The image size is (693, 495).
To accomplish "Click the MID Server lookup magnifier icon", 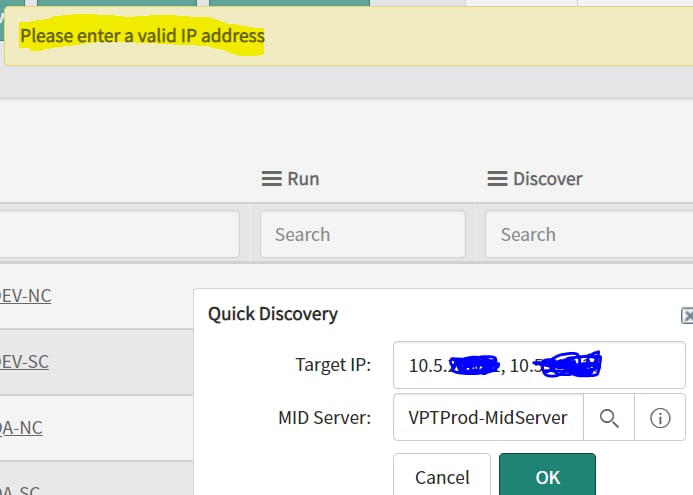I will click(x=609, y=418).
